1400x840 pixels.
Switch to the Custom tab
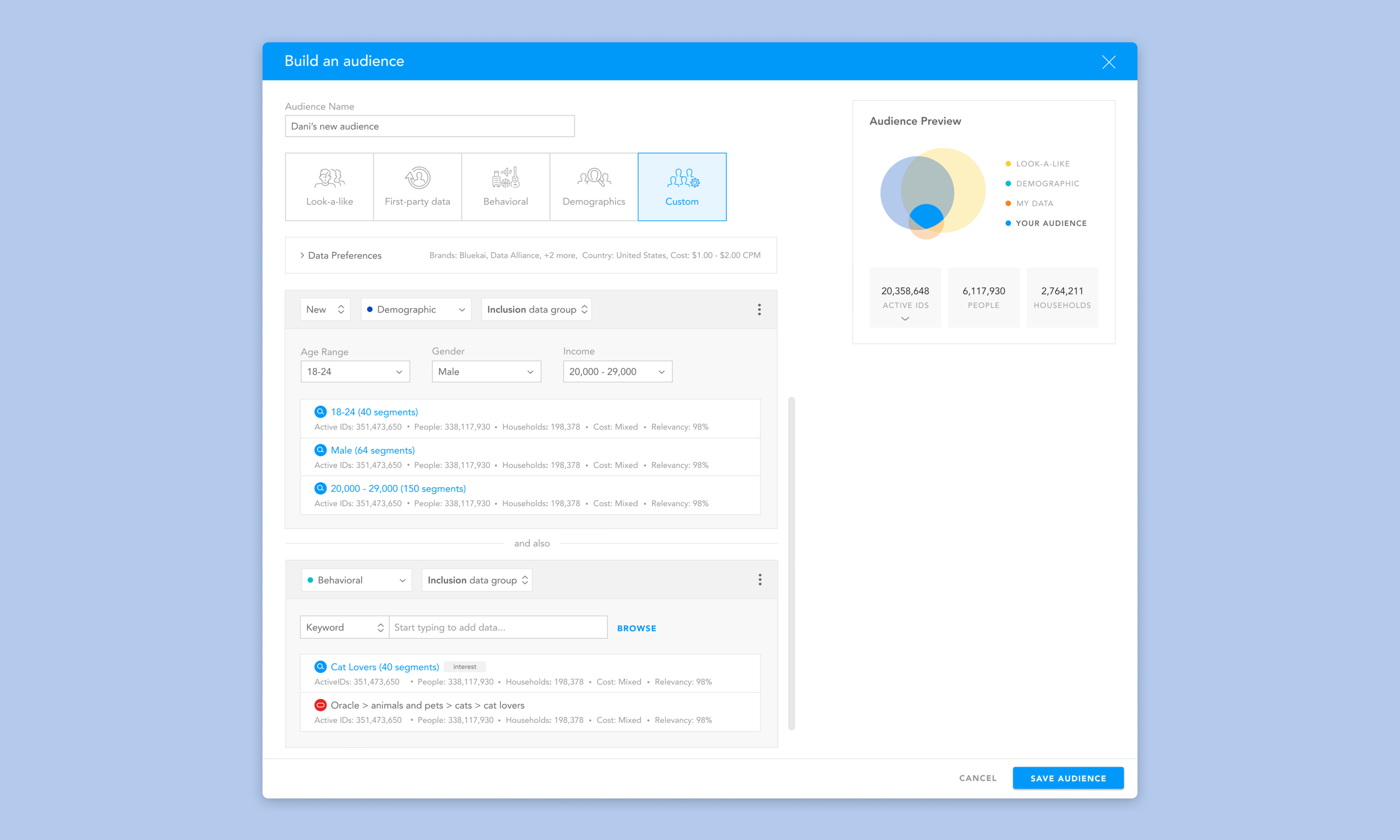click(x=682, y=187)
